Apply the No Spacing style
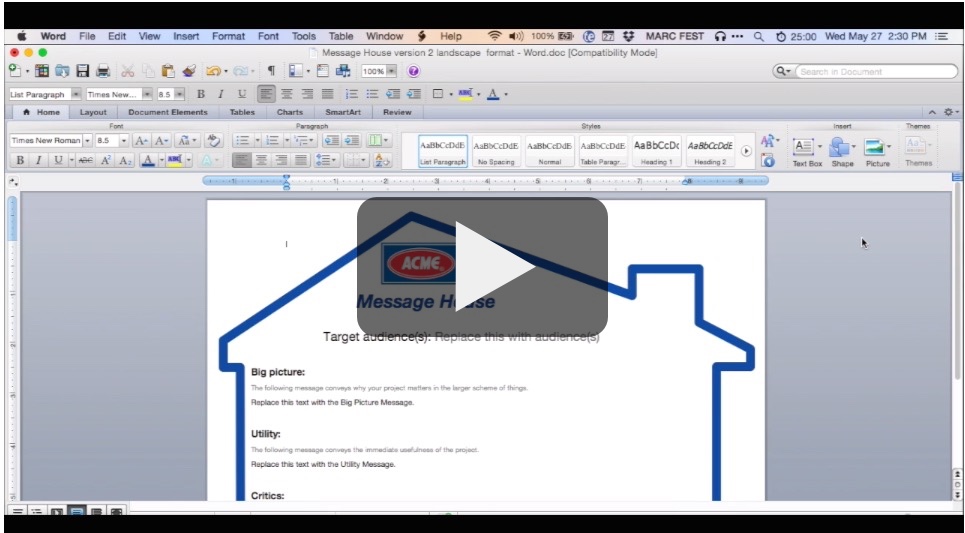The image size is (965, 533). (x=495, y=151)
